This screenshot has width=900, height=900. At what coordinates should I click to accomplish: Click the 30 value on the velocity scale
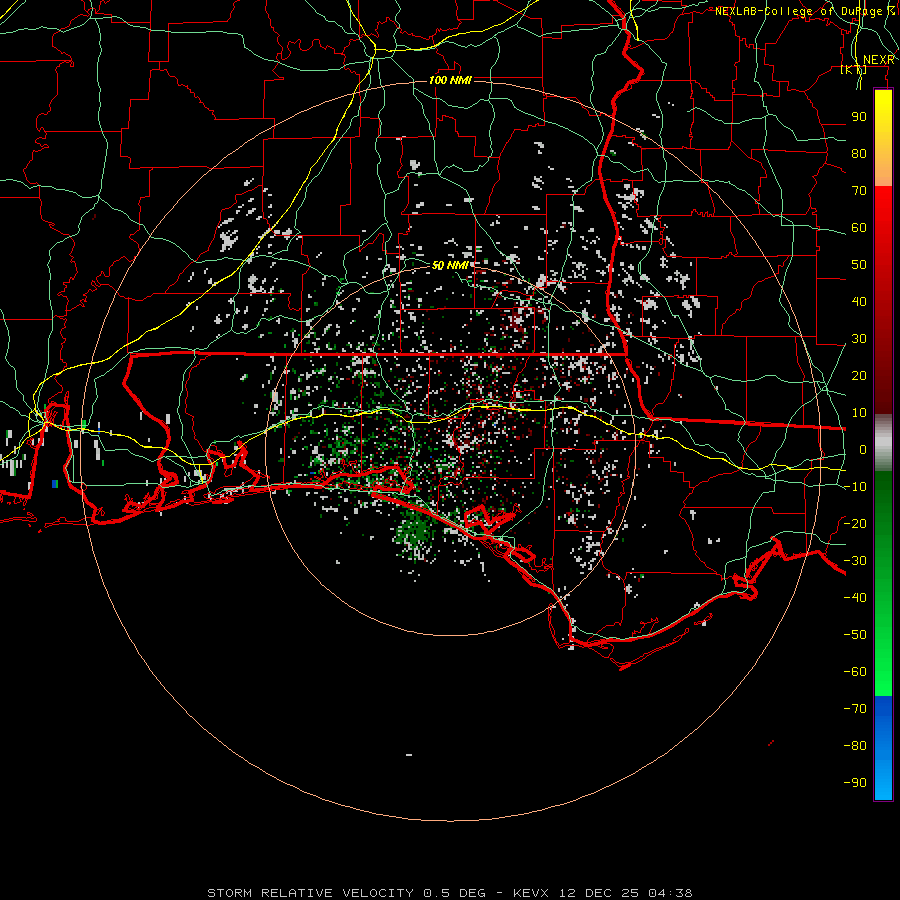[x=859, y=339]
